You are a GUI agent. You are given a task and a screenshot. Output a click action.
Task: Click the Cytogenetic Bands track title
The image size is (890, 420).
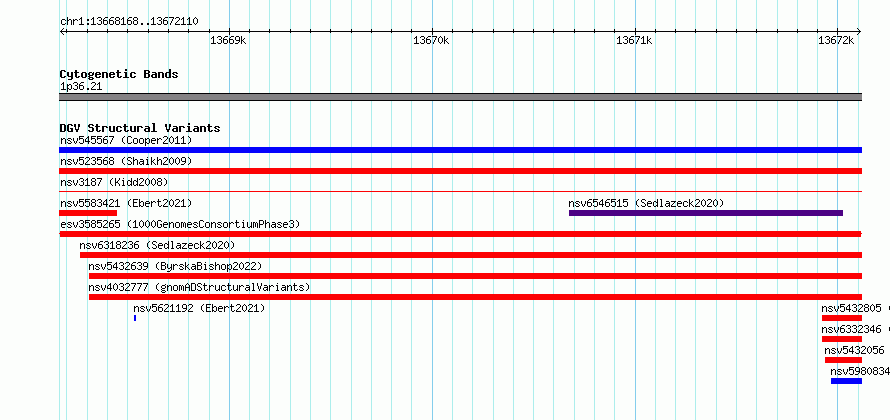[119, 74]
